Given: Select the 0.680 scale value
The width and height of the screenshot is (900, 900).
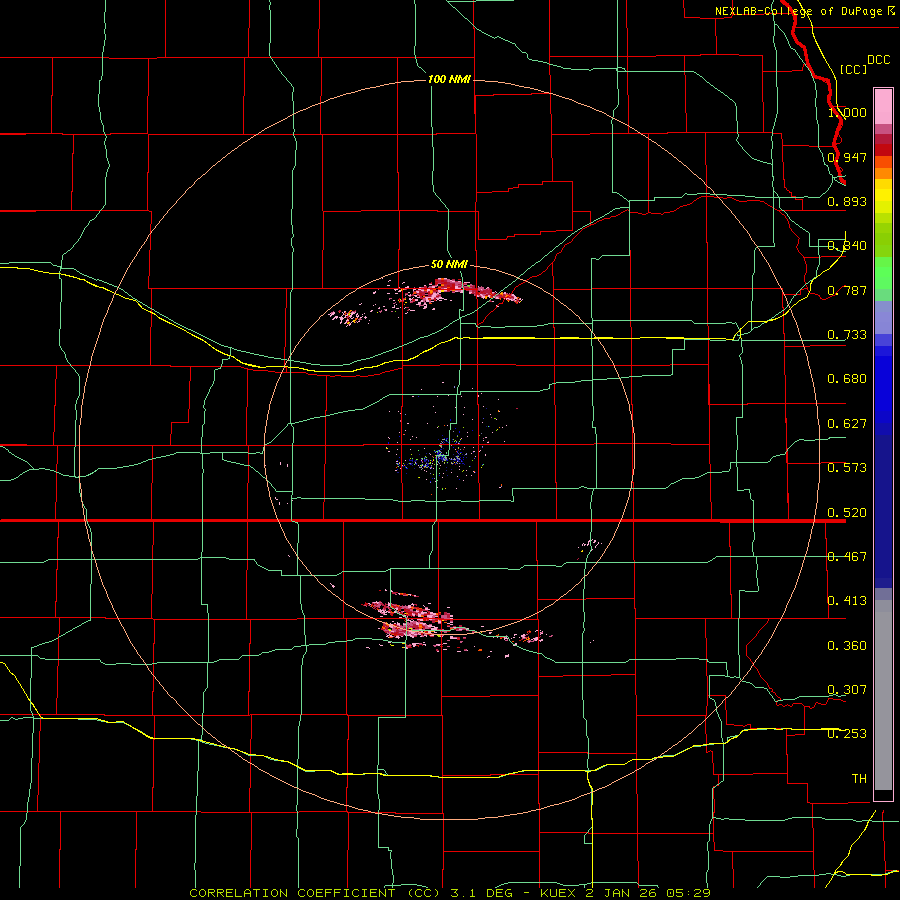Looking at the screenshot, I should point(847,379).
